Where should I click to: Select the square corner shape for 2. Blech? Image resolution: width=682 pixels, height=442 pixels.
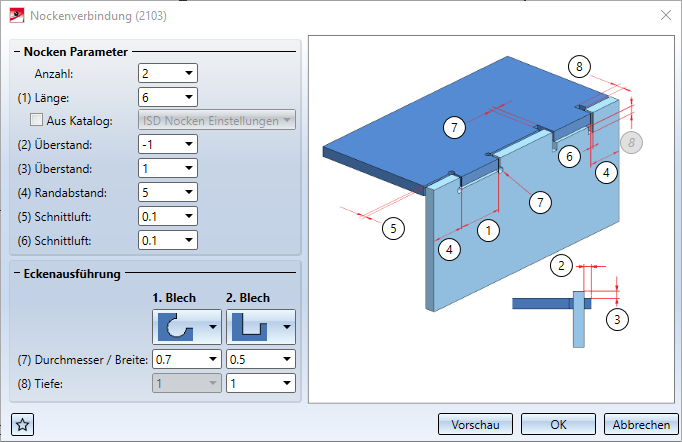(x=261, y=327)
